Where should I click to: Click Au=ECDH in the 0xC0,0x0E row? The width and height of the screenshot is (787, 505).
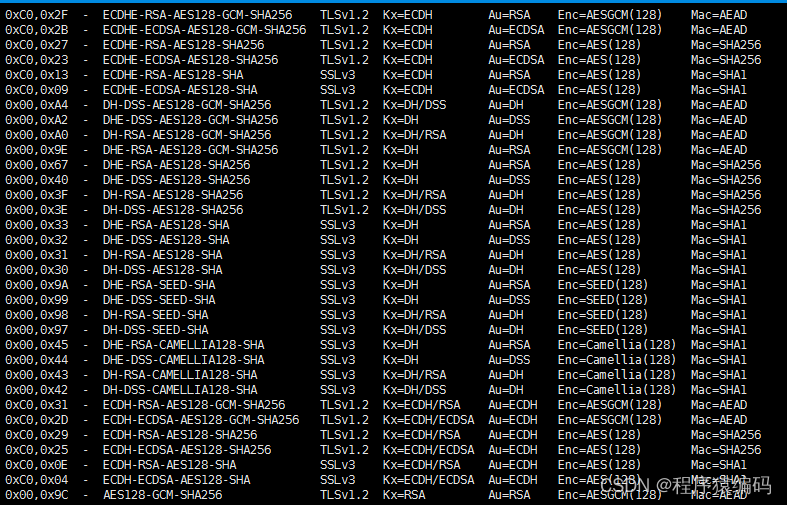[512, 465]
